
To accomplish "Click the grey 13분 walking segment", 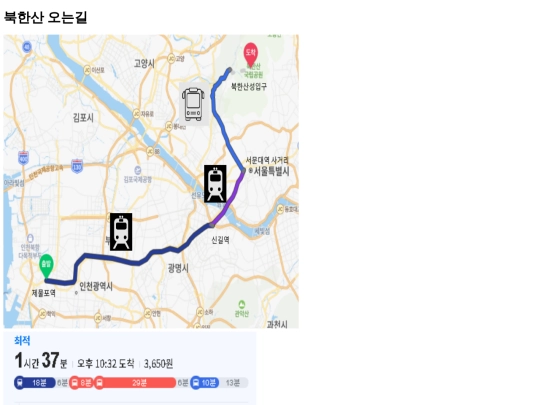I will (x=233, y=383).
